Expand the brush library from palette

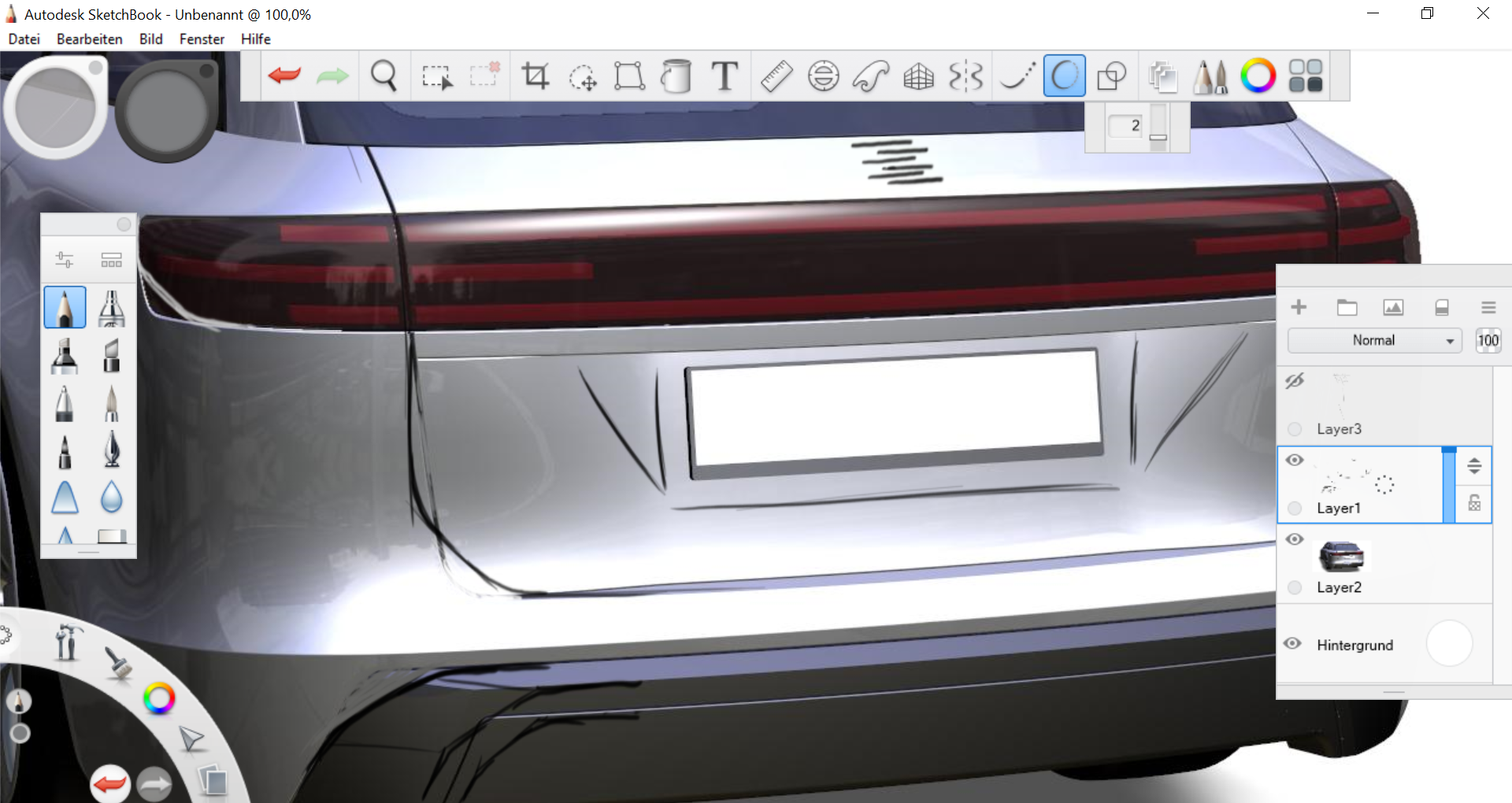coord(111,260)
